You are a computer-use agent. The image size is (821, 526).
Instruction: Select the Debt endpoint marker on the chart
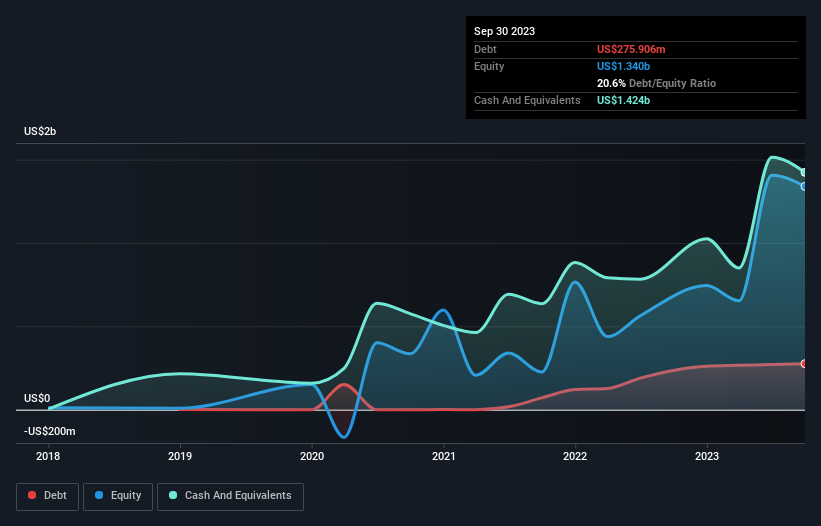804,364
